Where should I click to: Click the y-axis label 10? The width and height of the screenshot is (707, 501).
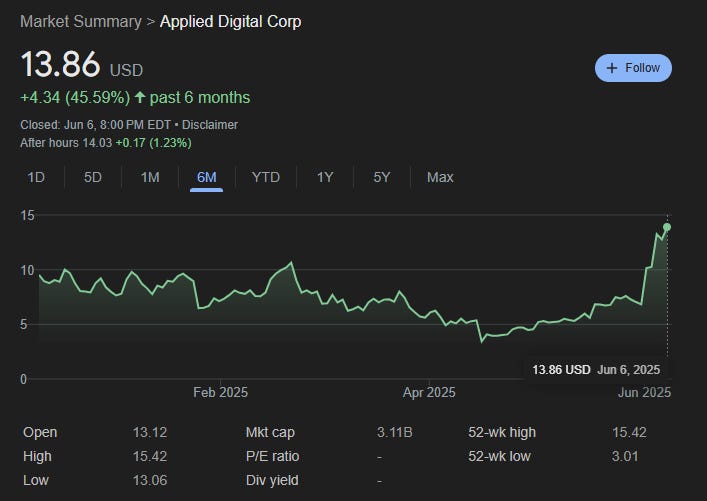[x=27, y=270]
